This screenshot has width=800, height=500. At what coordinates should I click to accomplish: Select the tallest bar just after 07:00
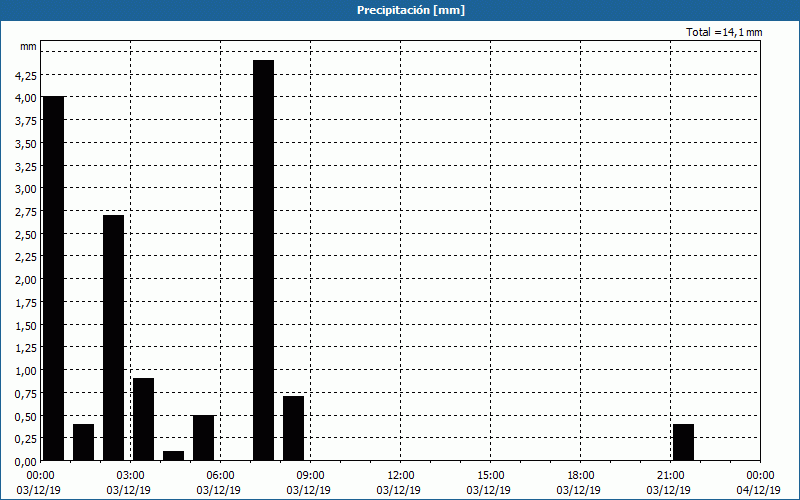point(264,260)
